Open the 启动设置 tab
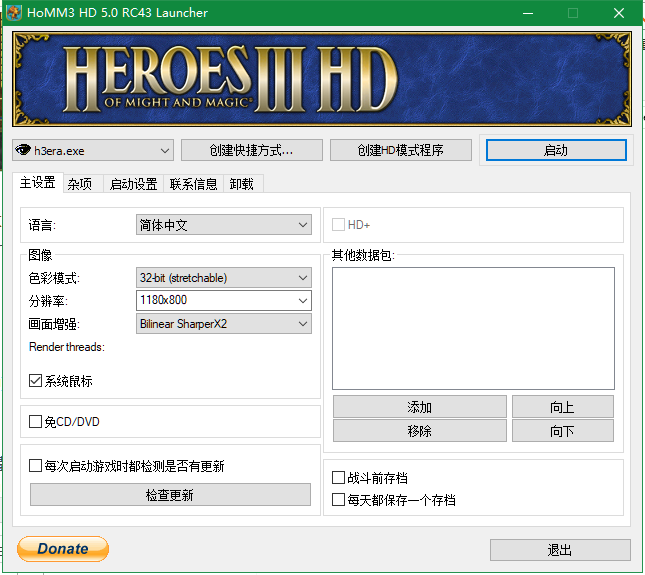The image size is (645, 575). 133,184
